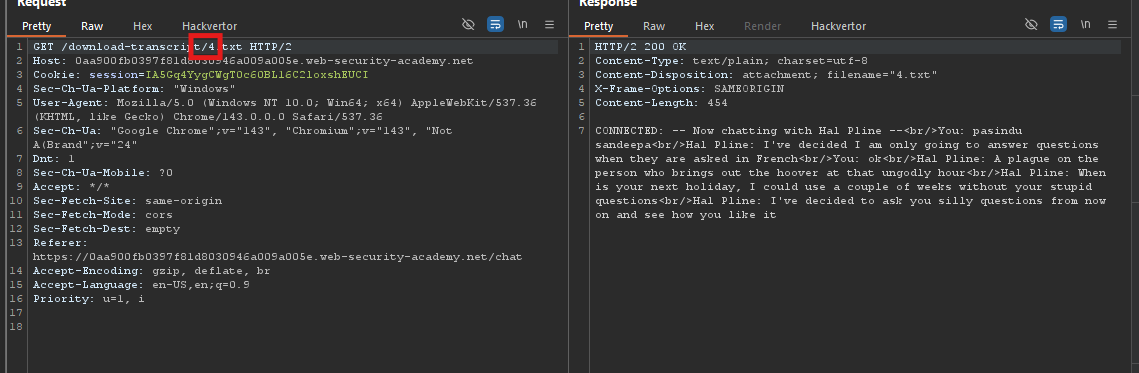This screenshot has height=373, width=1139.
Task: Click the GET /download-transcript request line
Action: pos(163,47)
